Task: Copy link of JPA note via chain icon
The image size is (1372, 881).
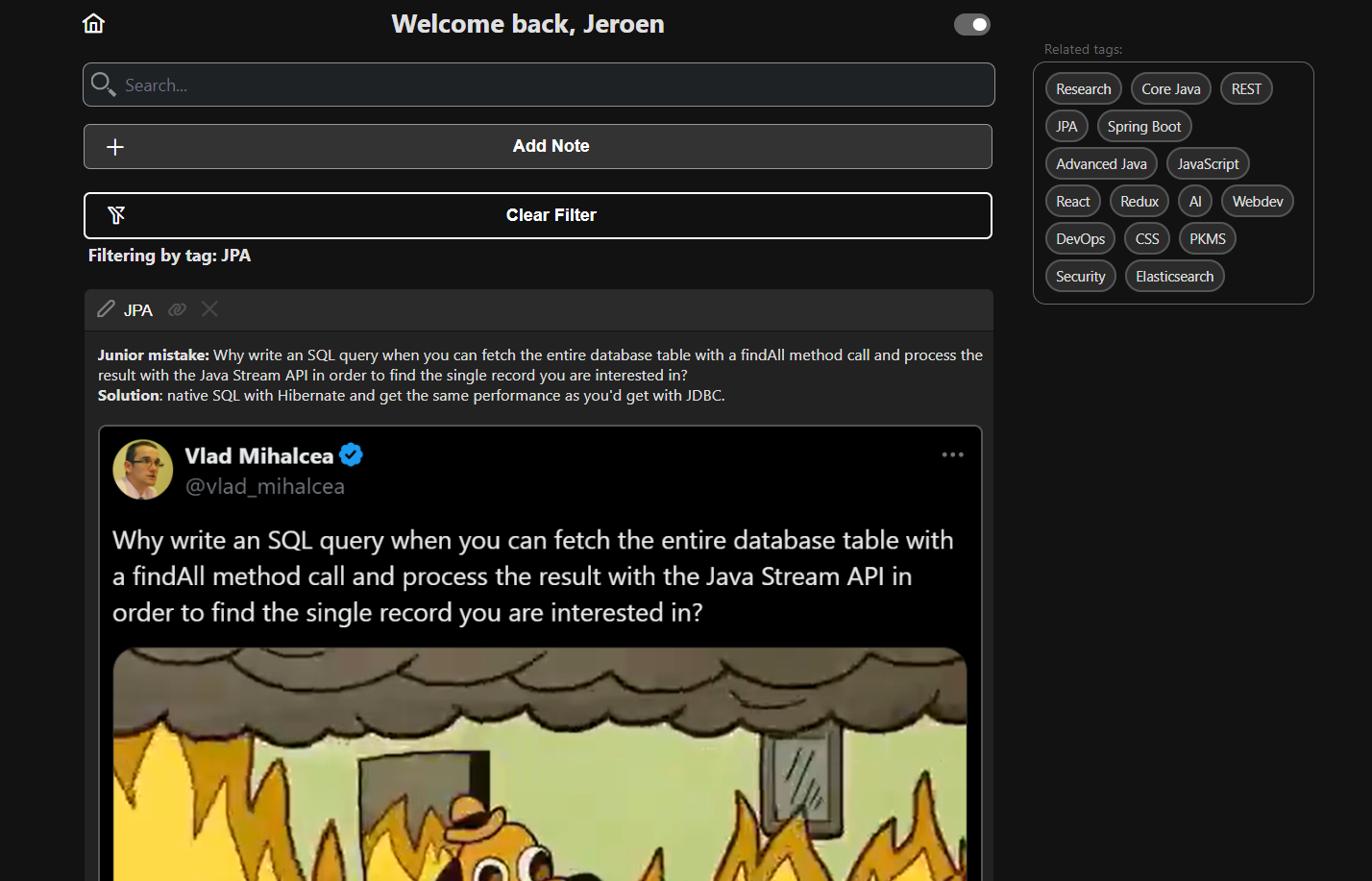Action: pyautogui.click(x=177, y=309)
